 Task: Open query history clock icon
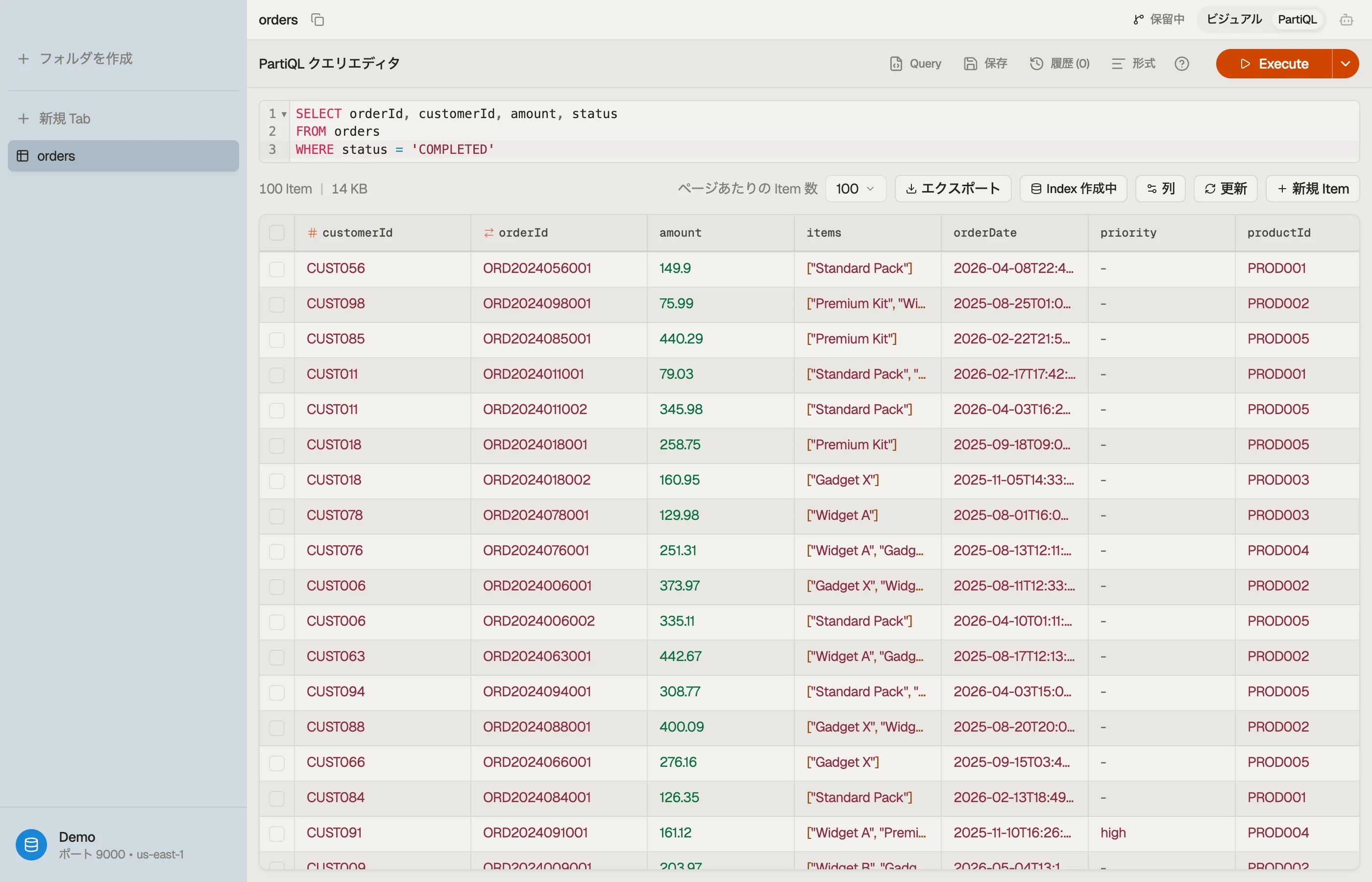click(1036, 64)
